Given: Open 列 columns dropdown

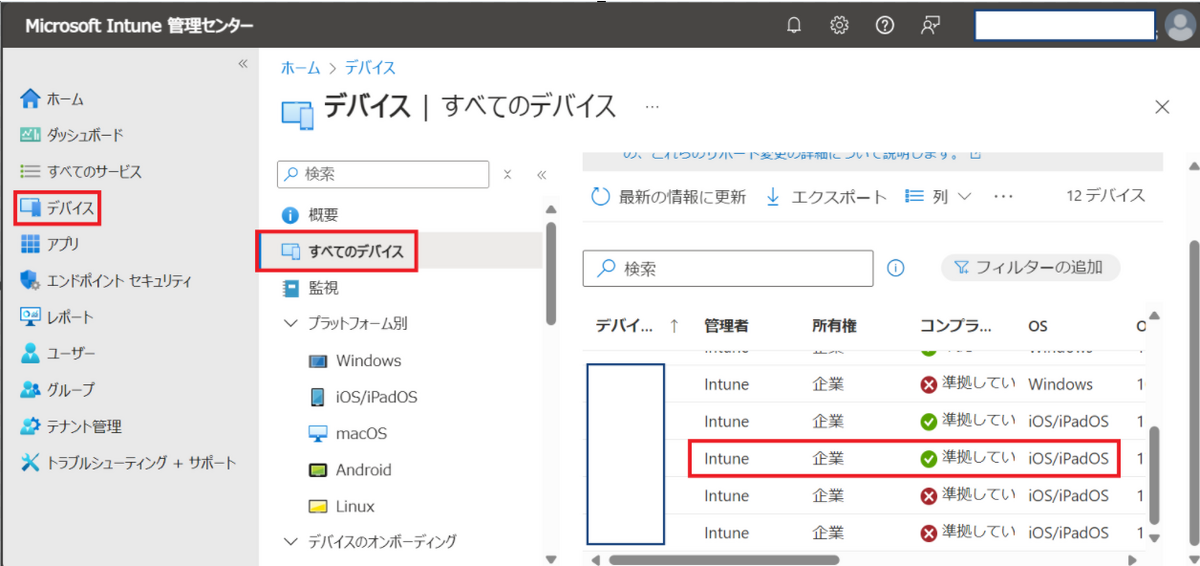Looking at the screenshot, I should (938, 197).
